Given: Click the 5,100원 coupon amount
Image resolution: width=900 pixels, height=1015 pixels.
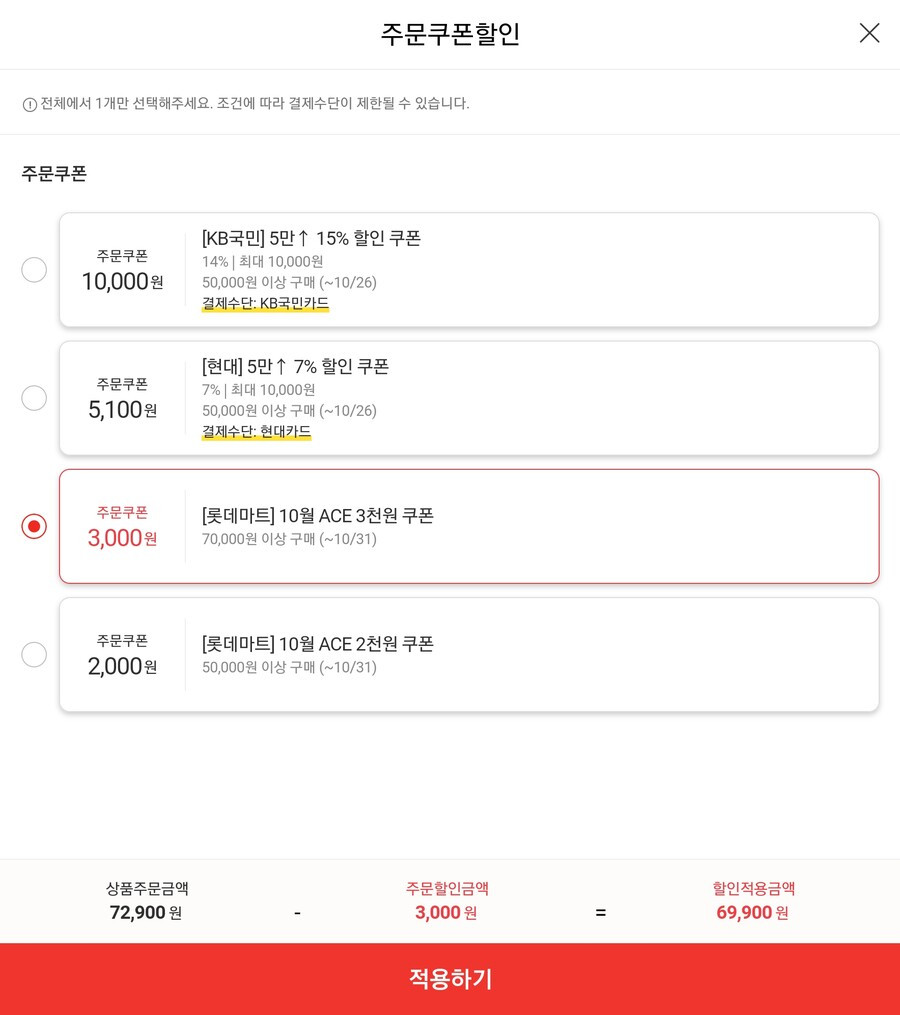Looking at the screenshot, I should coord(122,410).
